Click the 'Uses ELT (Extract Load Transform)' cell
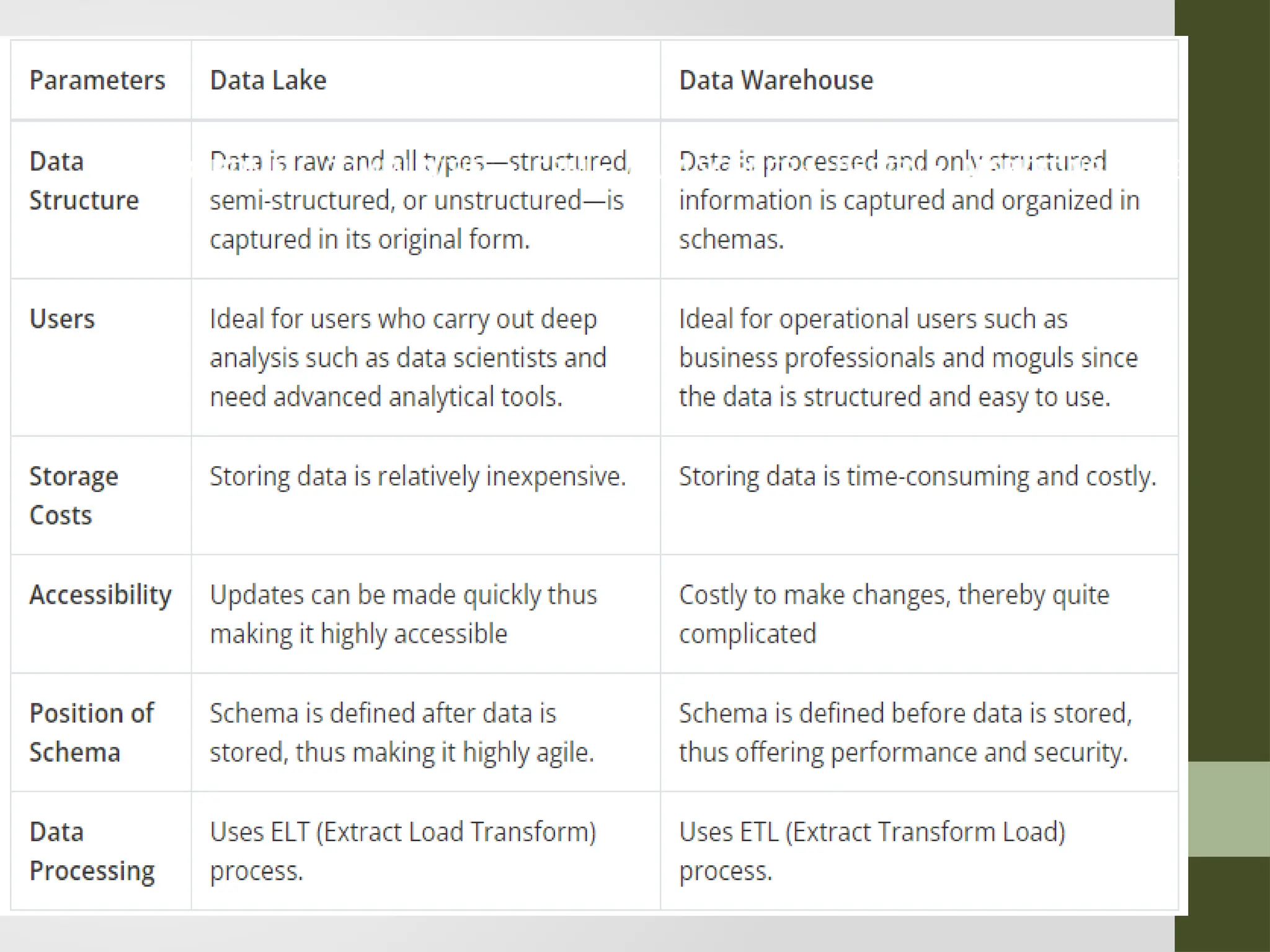1270x952 pixels. pos(402,851)
